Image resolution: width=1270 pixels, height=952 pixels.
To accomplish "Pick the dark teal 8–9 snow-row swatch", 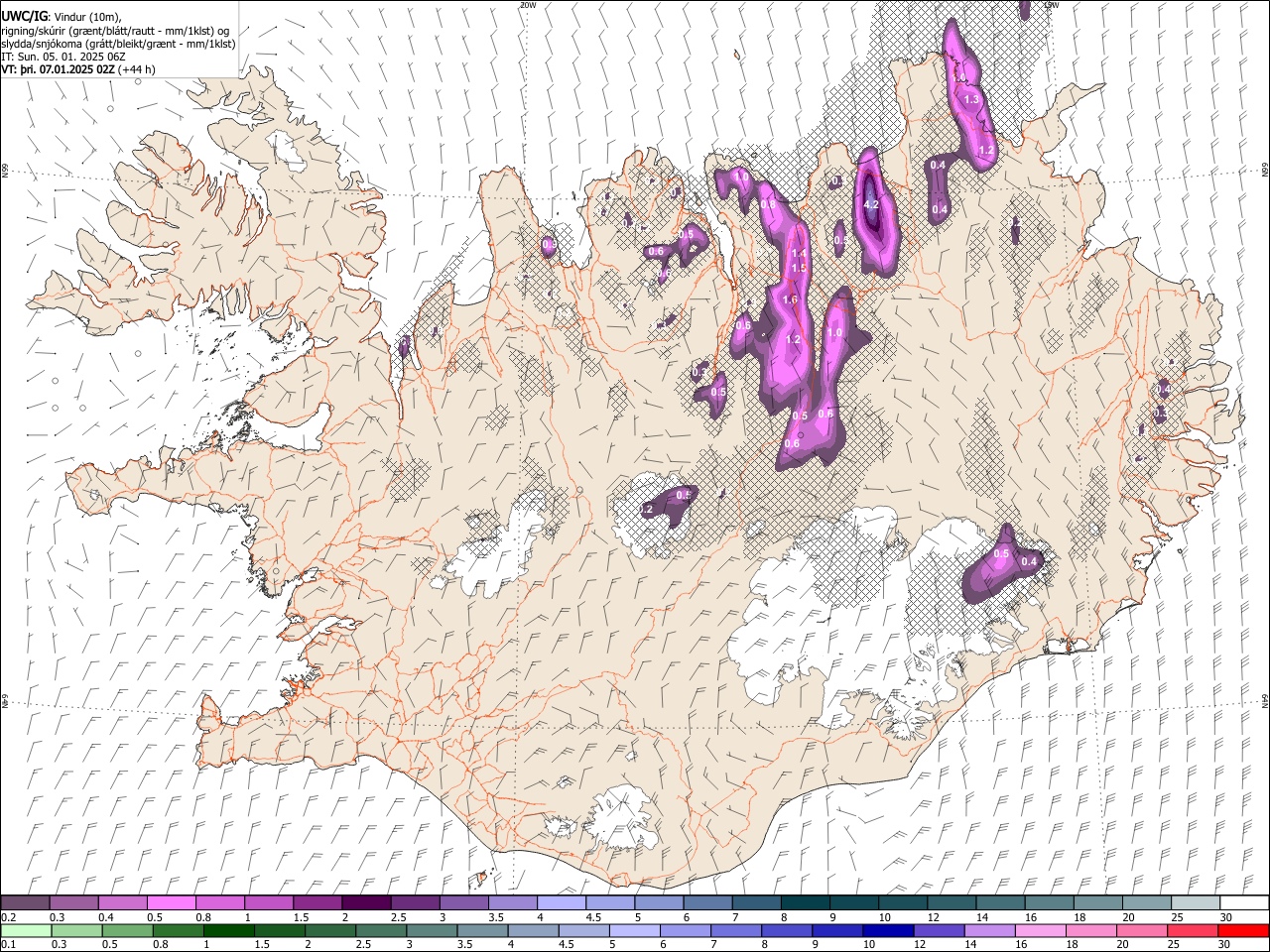I will coord(806,903).
